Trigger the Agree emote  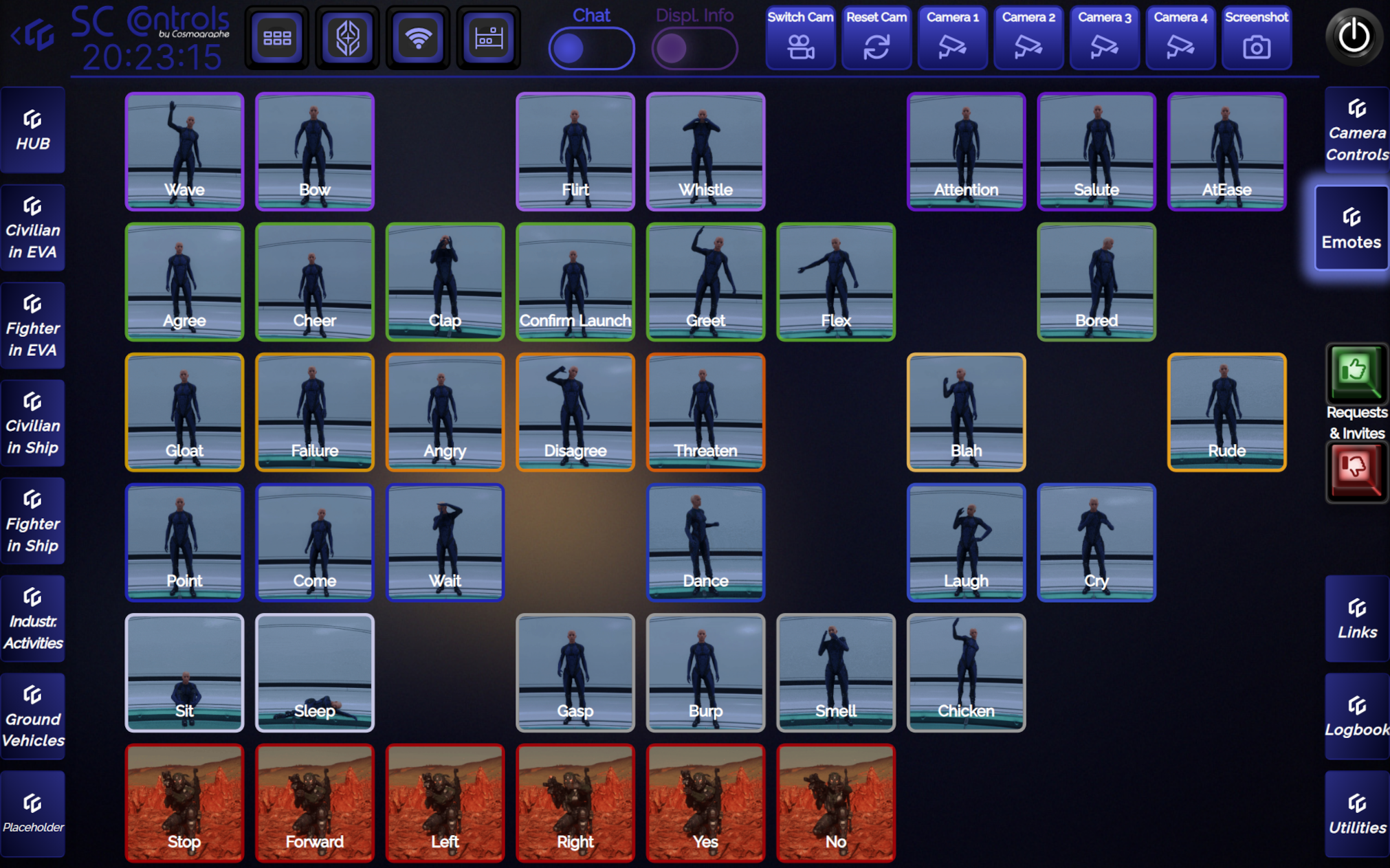tap(184, 282)
